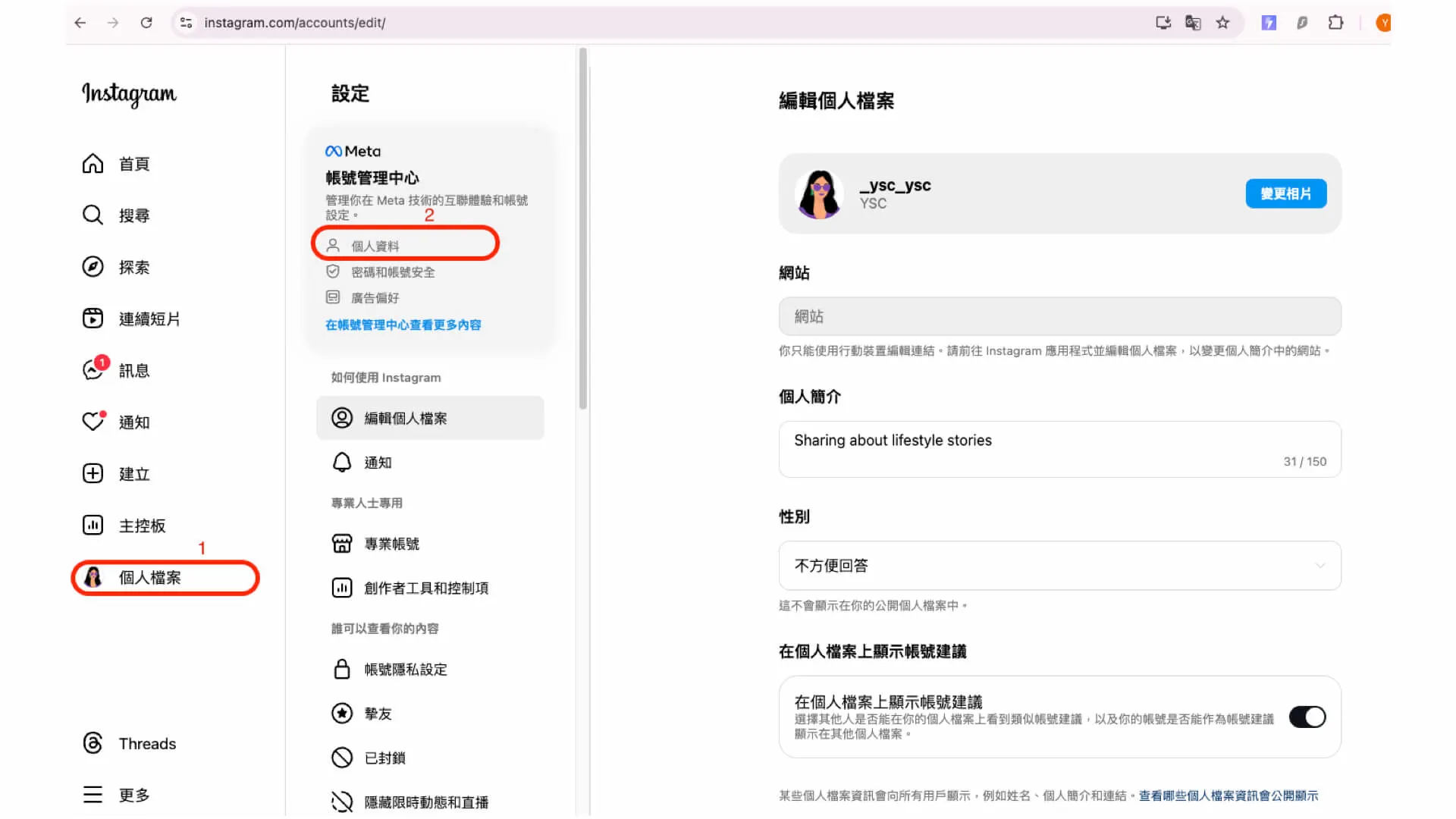Click the 個人簡介 bio text box
1456x819 pixels.
[x=1060, y=450]
